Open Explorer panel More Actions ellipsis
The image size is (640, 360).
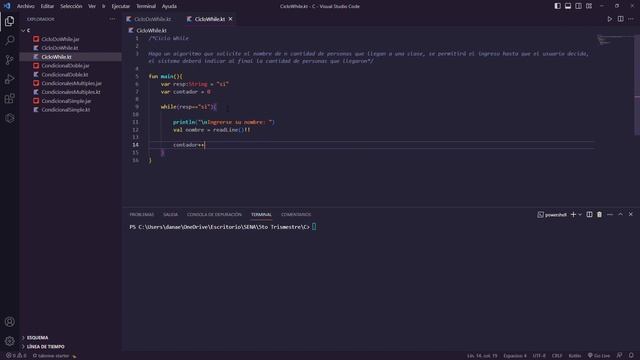tap(112, 19)
